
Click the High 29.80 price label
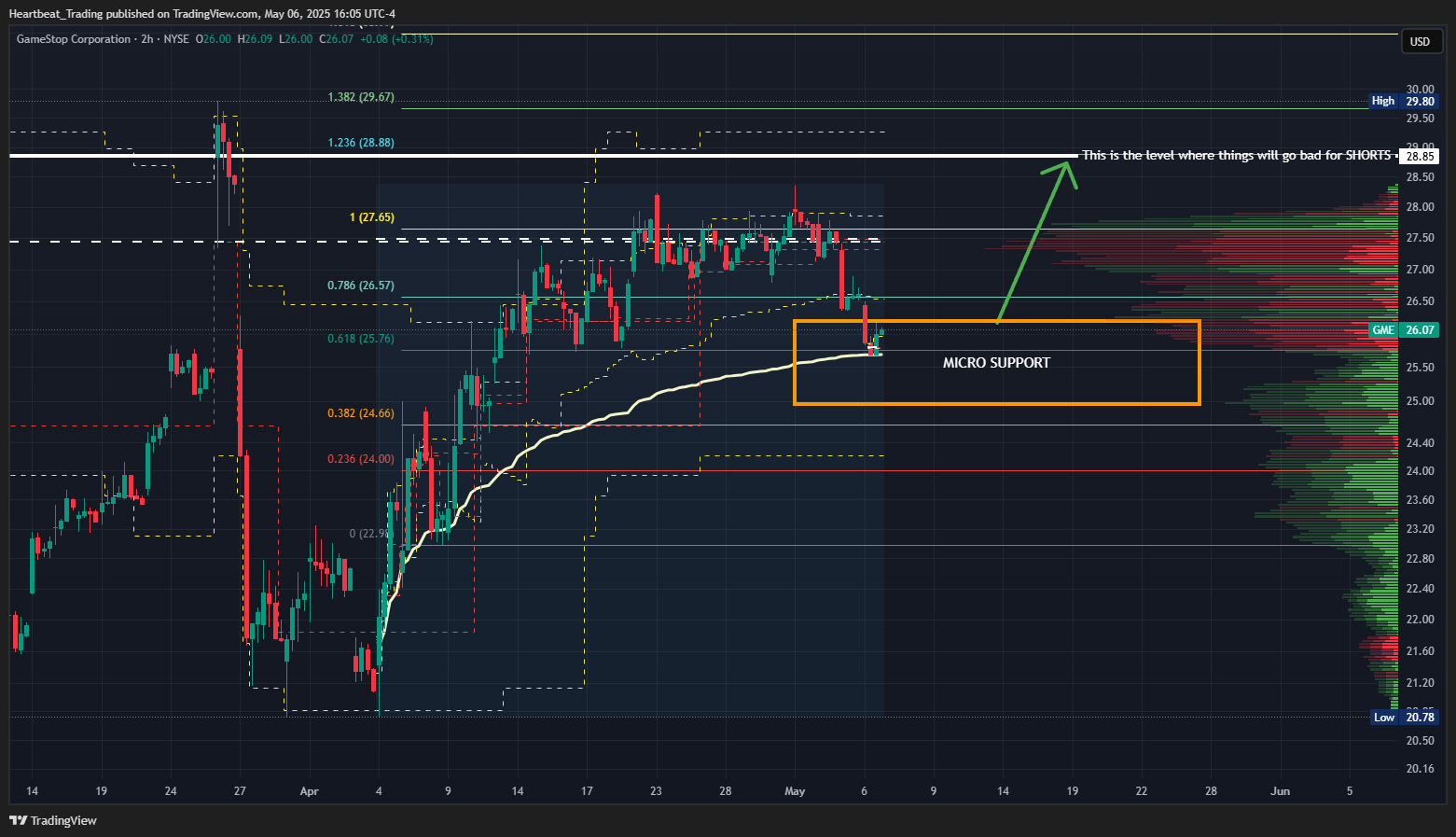point(1403,101)
